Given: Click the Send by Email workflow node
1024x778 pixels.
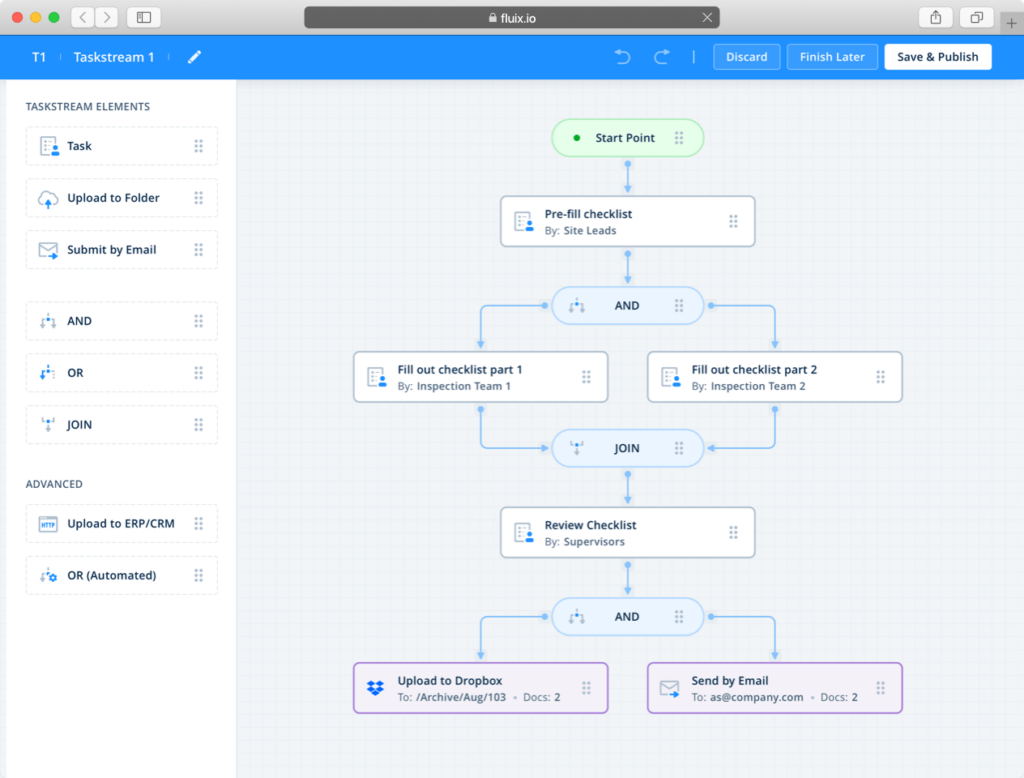Looking at the screenshot, I should [774, 687].
